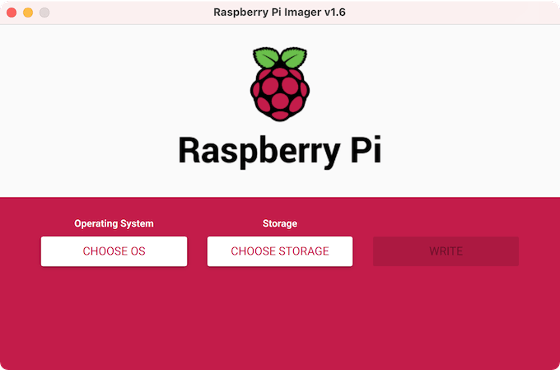Click the left green leaf of logo
This screenshot has height=370, width=560.
(266, 57)
